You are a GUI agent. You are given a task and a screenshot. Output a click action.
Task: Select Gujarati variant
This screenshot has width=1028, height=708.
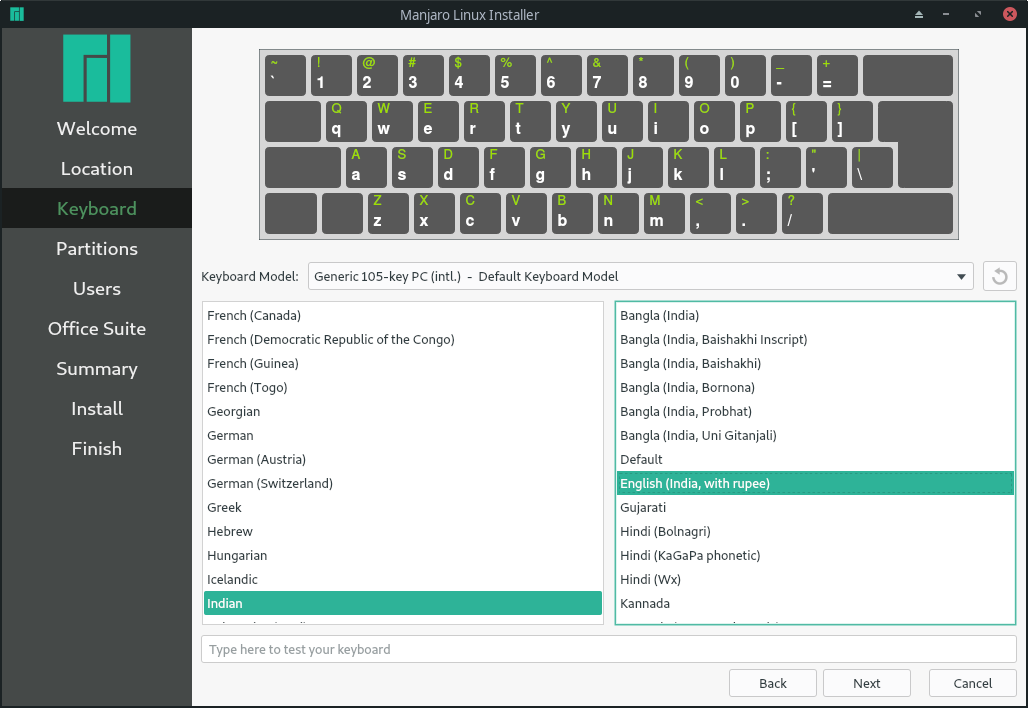click(x=815, y=507)
